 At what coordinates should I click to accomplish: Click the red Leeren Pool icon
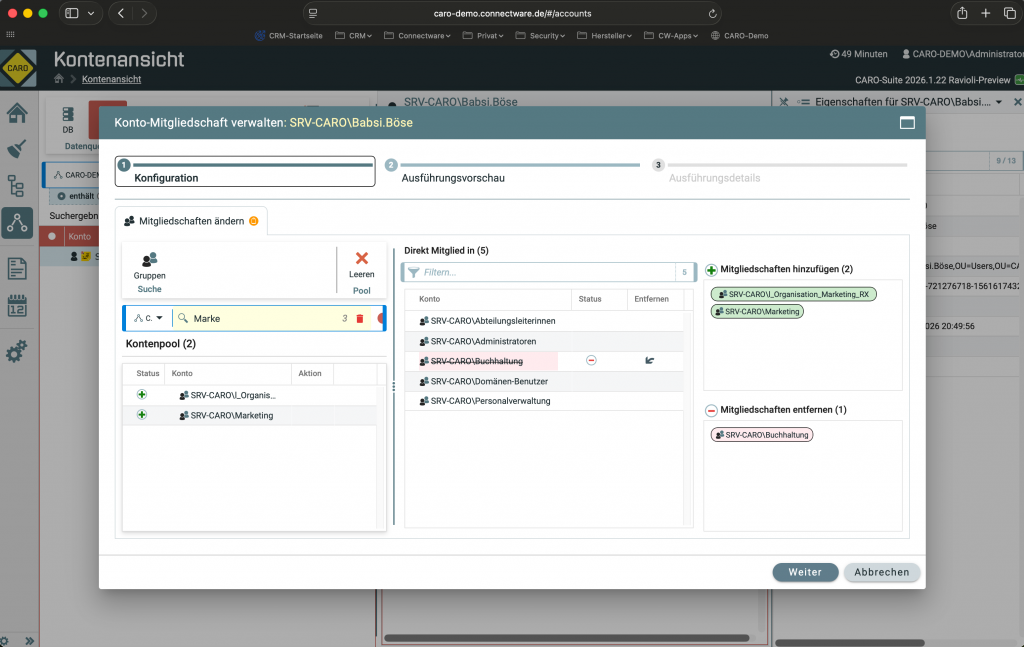361,257
